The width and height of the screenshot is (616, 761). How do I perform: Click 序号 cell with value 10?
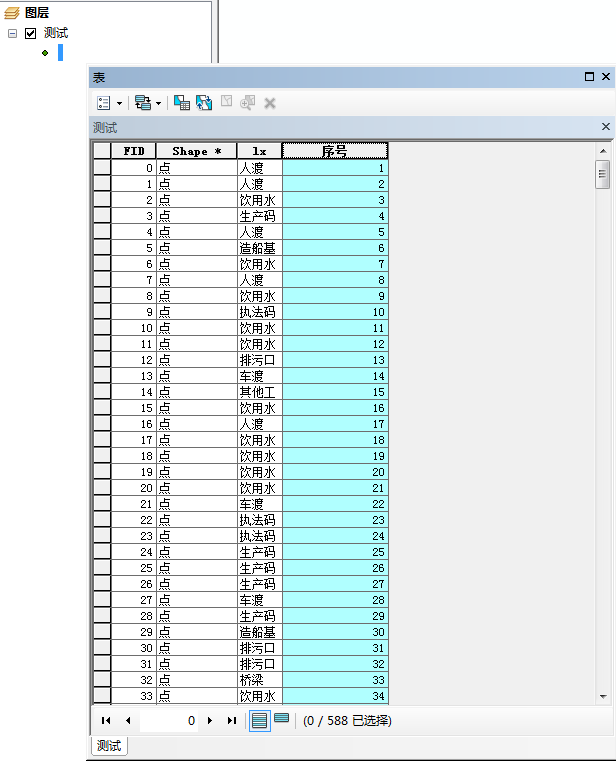(x=335, y=312)
